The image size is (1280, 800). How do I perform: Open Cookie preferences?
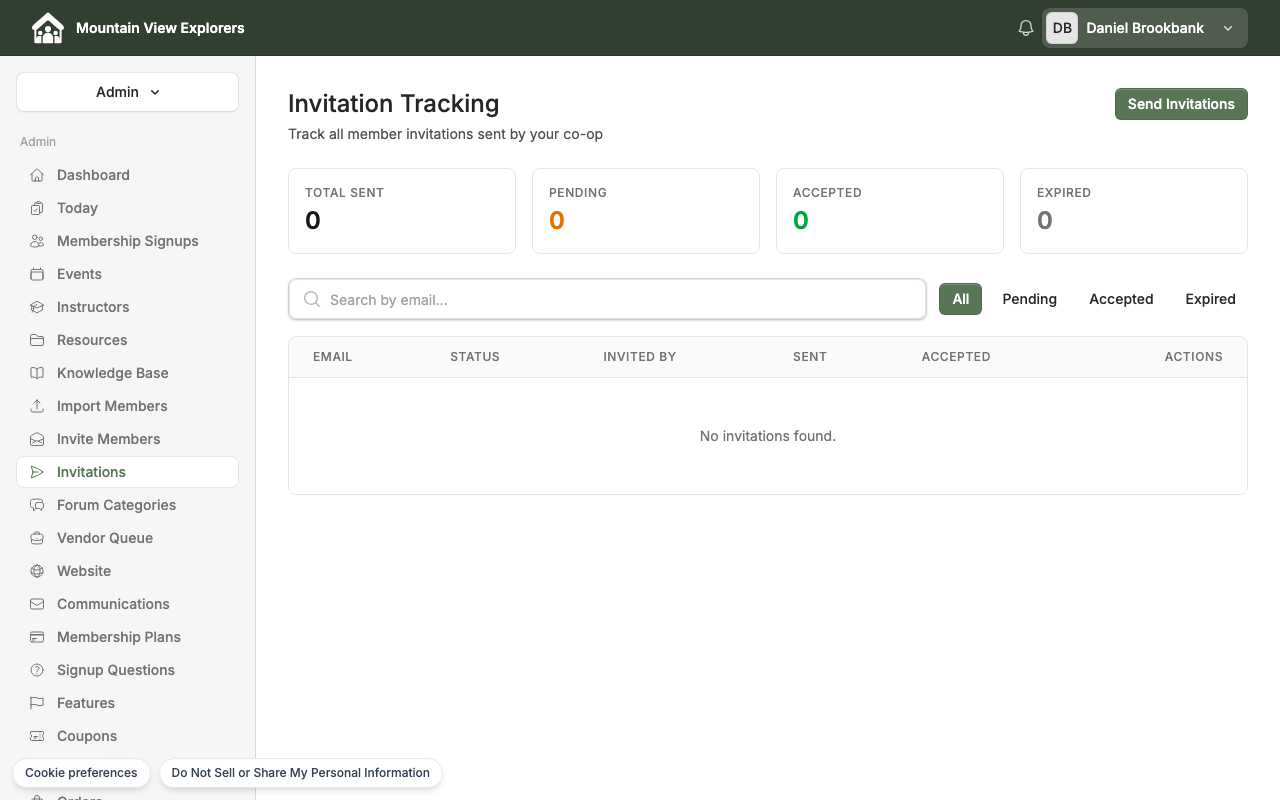tap(81, 773)
